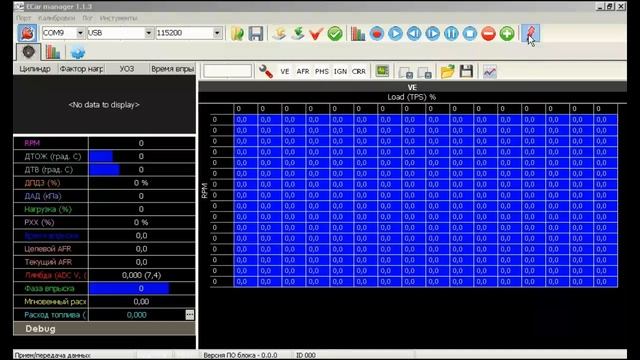
Task: Click the Фактор нагр column header
Action: pyautogui.click(x=81, y=69)
